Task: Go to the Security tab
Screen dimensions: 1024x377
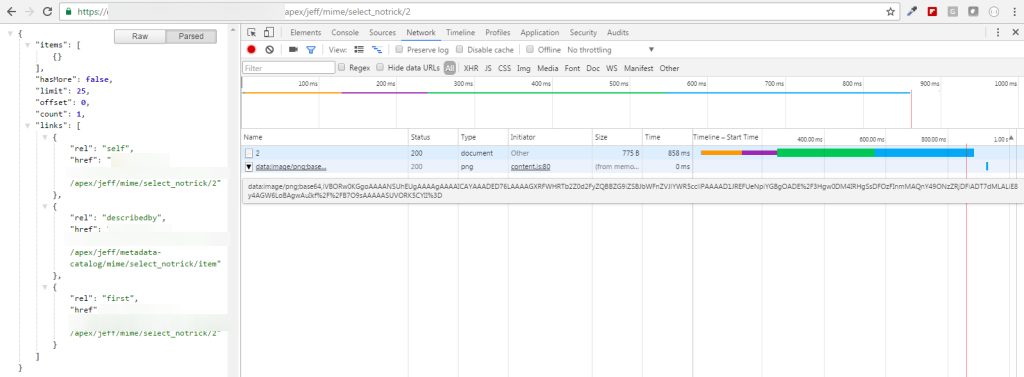Action: (583, 33)
